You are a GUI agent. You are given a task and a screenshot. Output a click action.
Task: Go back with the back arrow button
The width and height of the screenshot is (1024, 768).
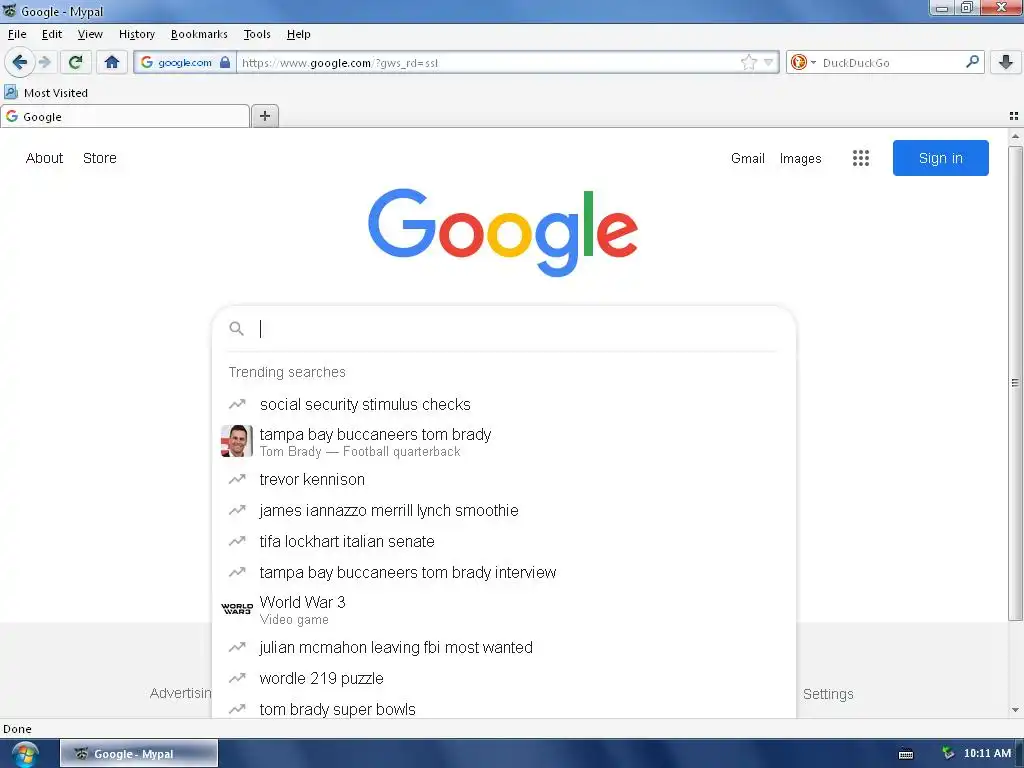(20, 63)
